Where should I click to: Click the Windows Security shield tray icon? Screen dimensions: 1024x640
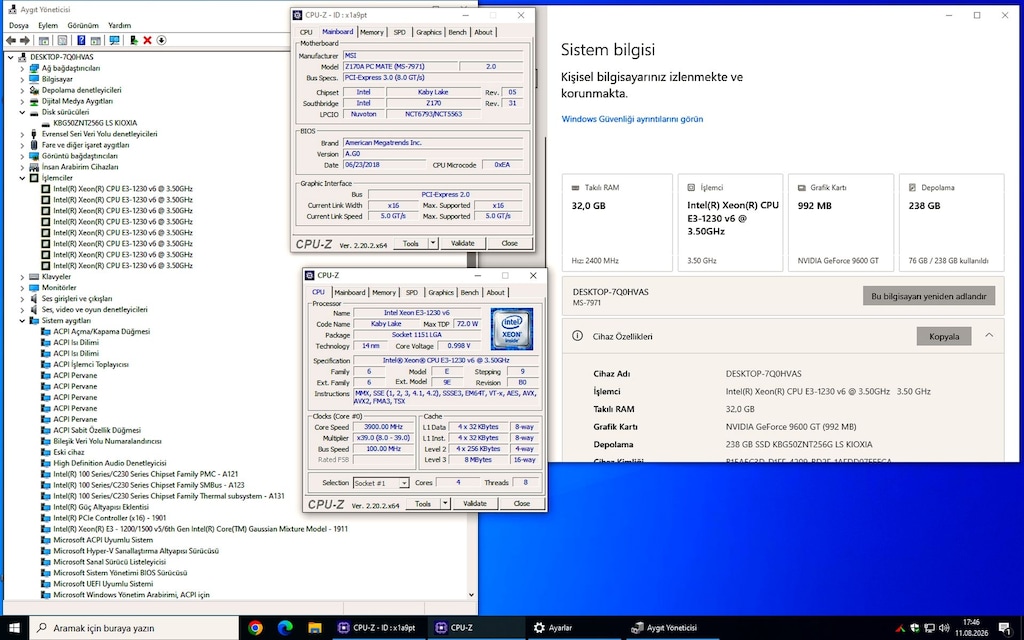click(x=914, y=628)
